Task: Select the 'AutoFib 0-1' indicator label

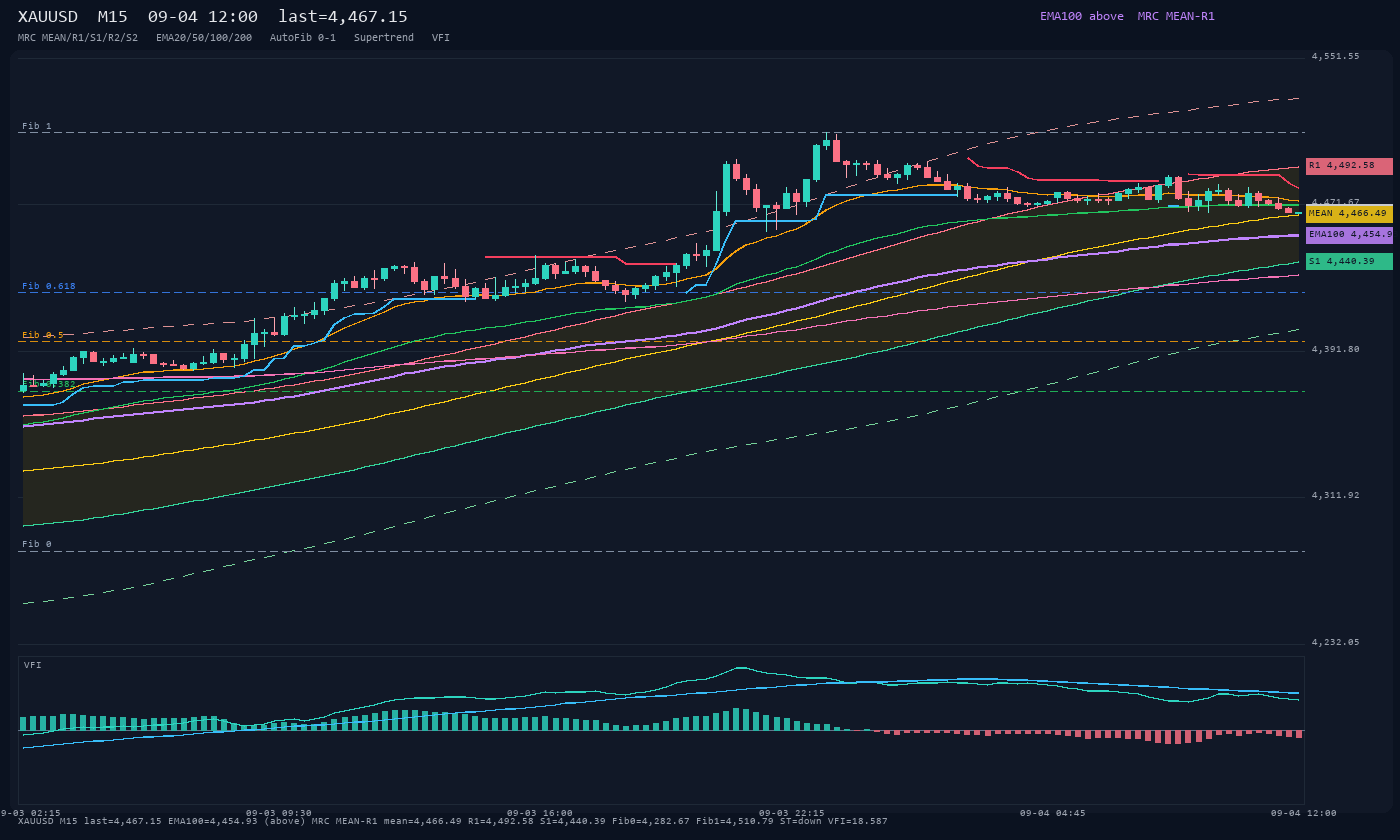Action: click(303, 38)
